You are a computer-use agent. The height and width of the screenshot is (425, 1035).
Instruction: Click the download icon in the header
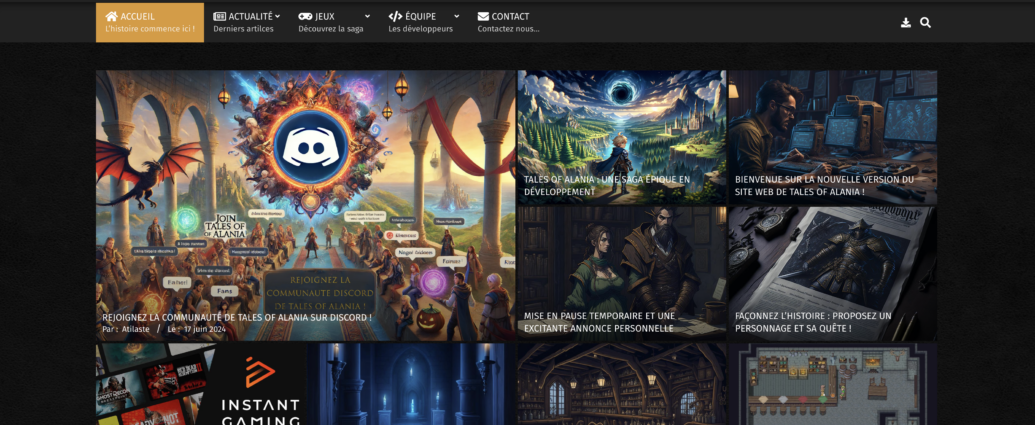click(x=905, y=22)
